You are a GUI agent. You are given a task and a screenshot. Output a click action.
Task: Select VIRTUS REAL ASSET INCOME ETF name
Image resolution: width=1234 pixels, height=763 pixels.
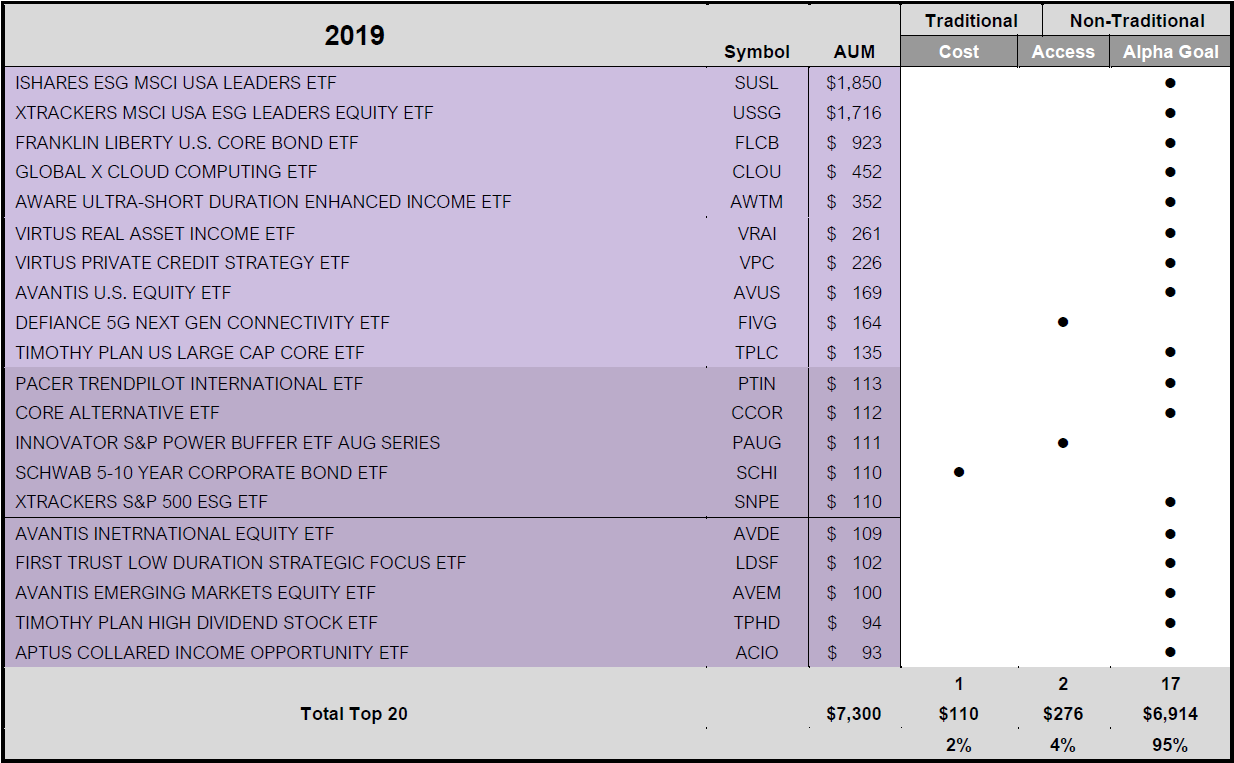(x=155, y=234)
